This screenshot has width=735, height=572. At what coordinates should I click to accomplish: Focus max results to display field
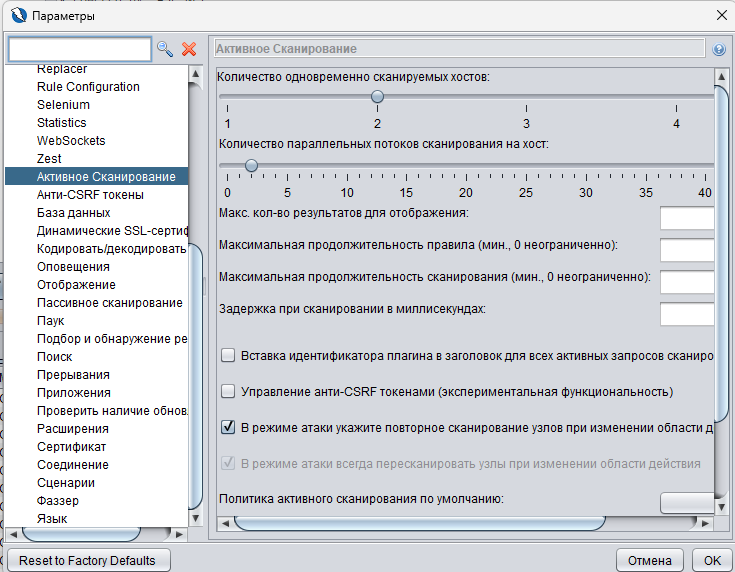pyautogui.click(x=687, y=218)
